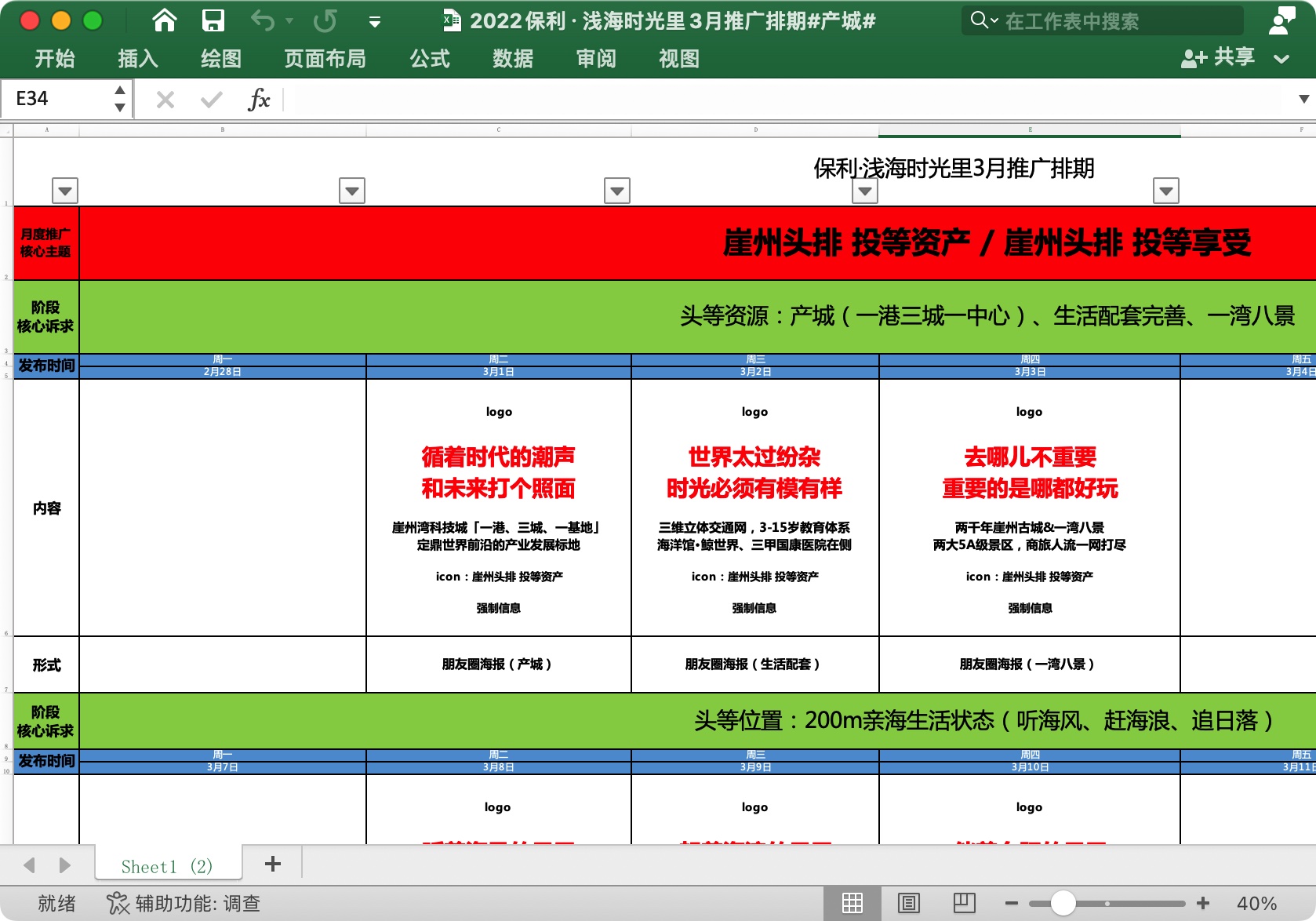Screen dimensions: 1316x921
Task: Switch to Page Break Preview view
Action: pos(964,904)
